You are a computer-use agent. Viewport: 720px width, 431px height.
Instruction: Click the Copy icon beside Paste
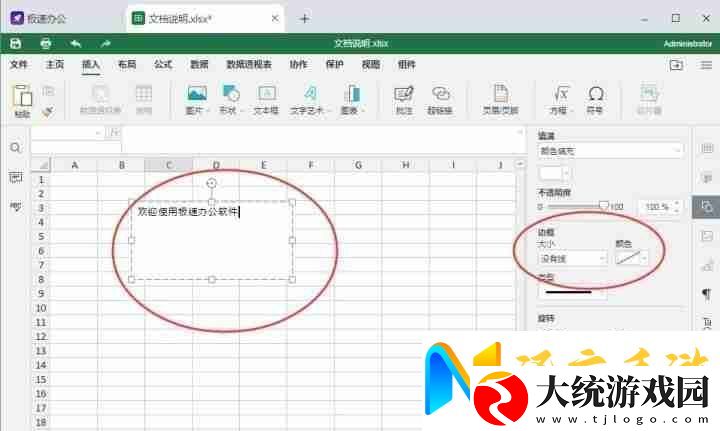click(48, 92)
